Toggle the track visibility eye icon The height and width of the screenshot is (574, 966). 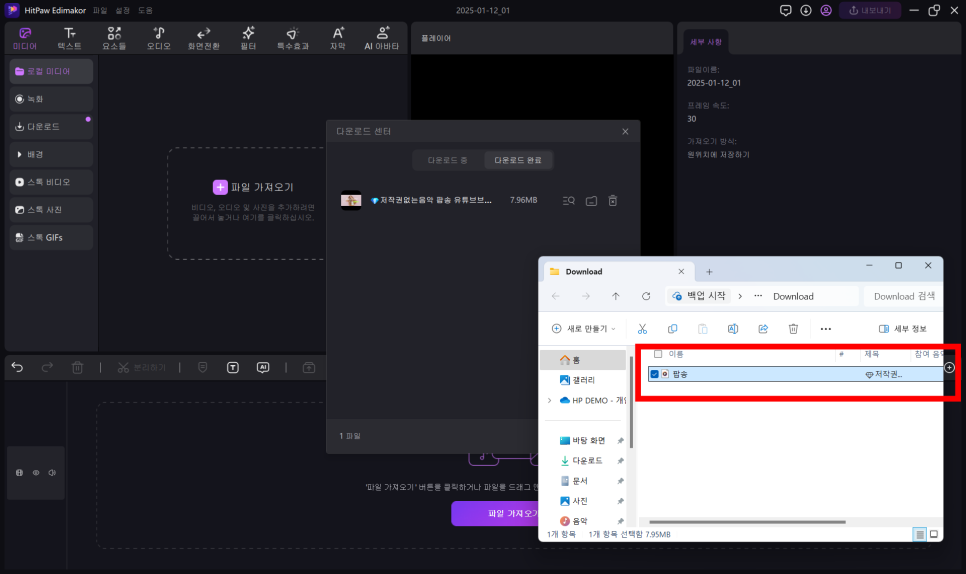pyautogui.click(x=36, y=473)
